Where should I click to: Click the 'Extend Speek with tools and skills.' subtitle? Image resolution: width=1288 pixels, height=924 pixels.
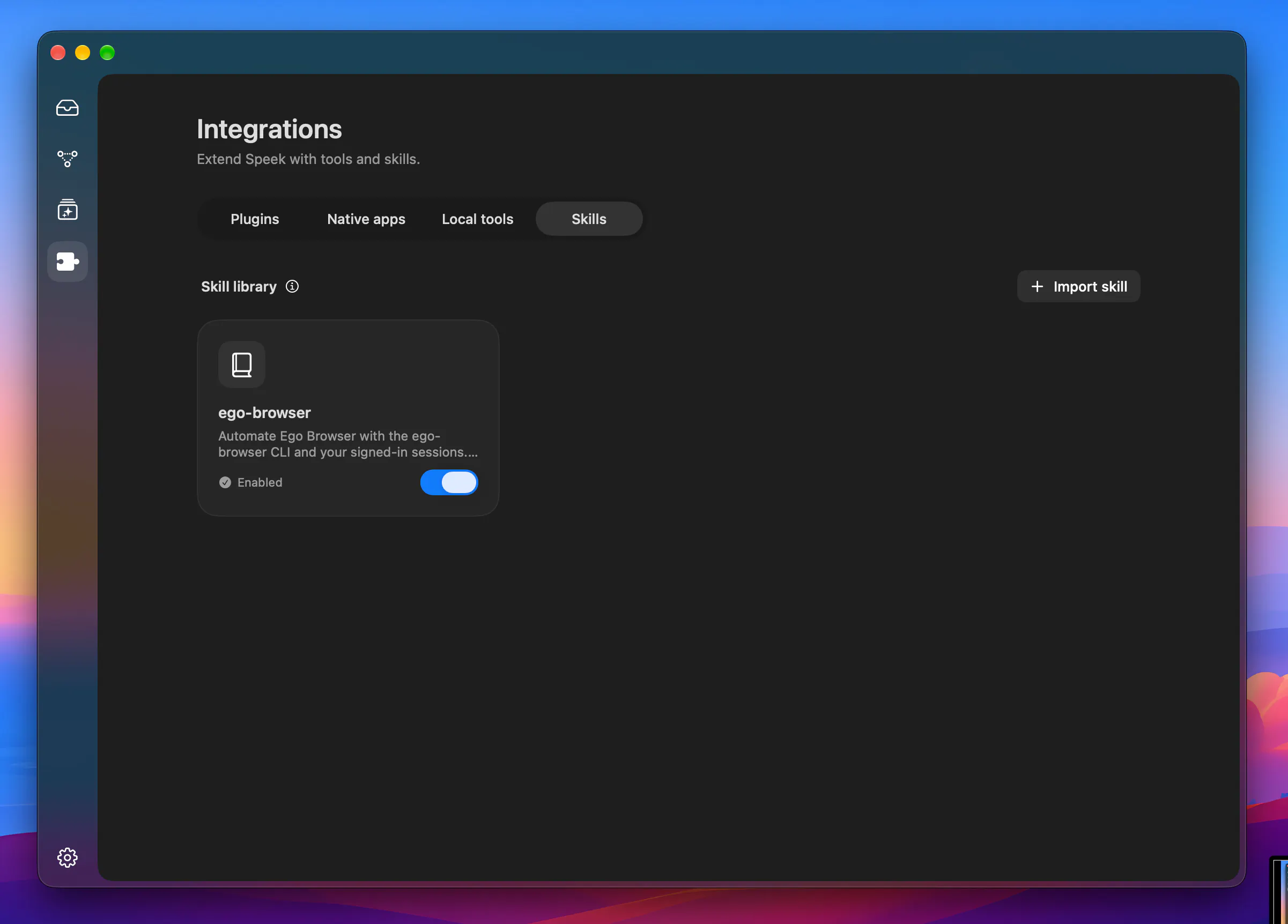pyautogui.click(x=308, y=160)
